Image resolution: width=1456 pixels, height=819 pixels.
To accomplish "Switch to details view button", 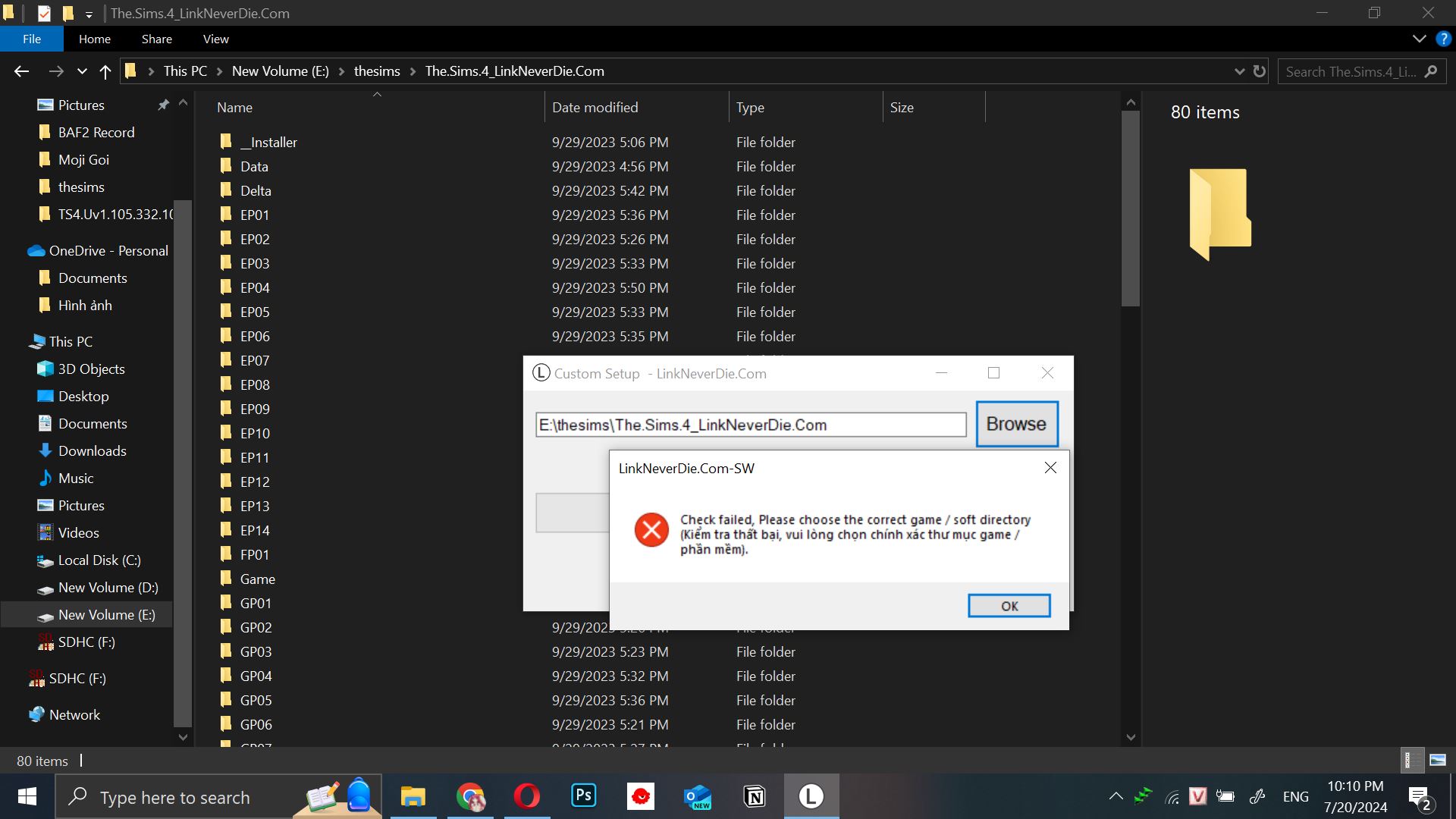I will click(x=1412, y=760).
